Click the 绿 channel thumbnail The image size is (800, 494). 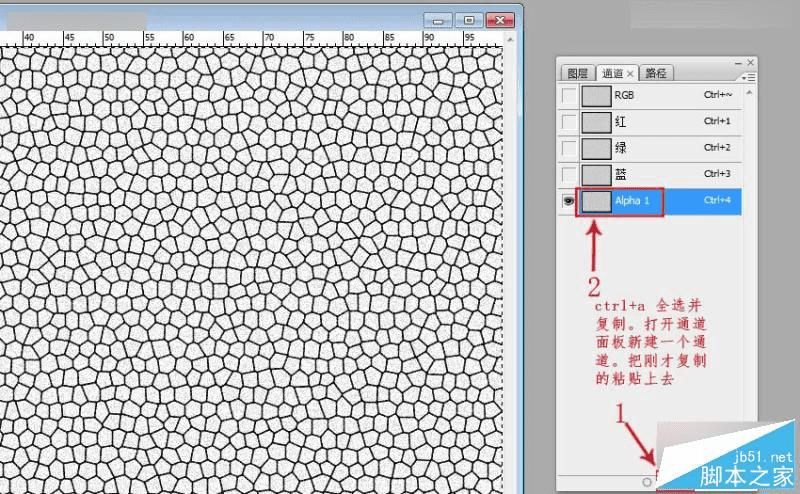tap(596, 149)
